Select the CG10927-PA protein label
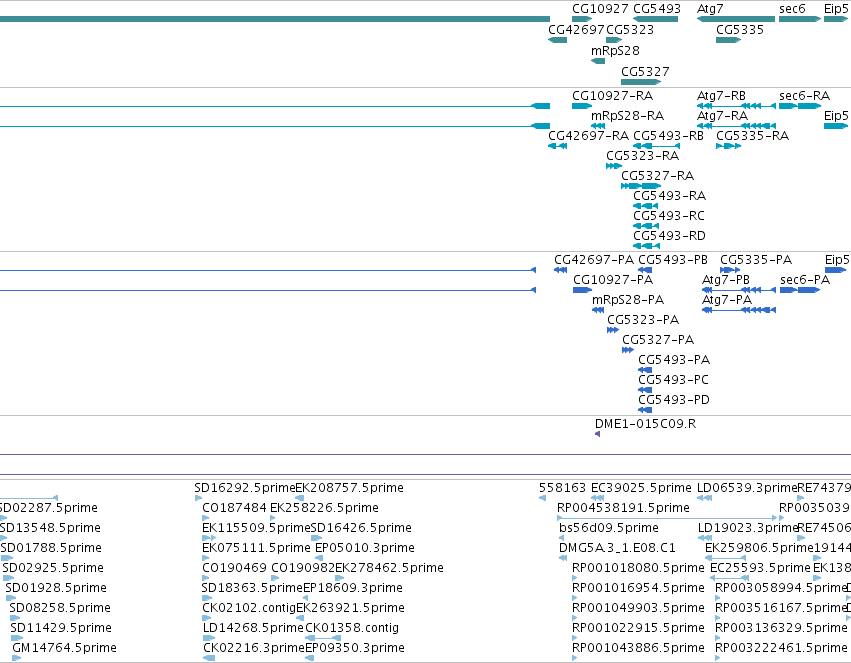 click(x=613, y=280)
